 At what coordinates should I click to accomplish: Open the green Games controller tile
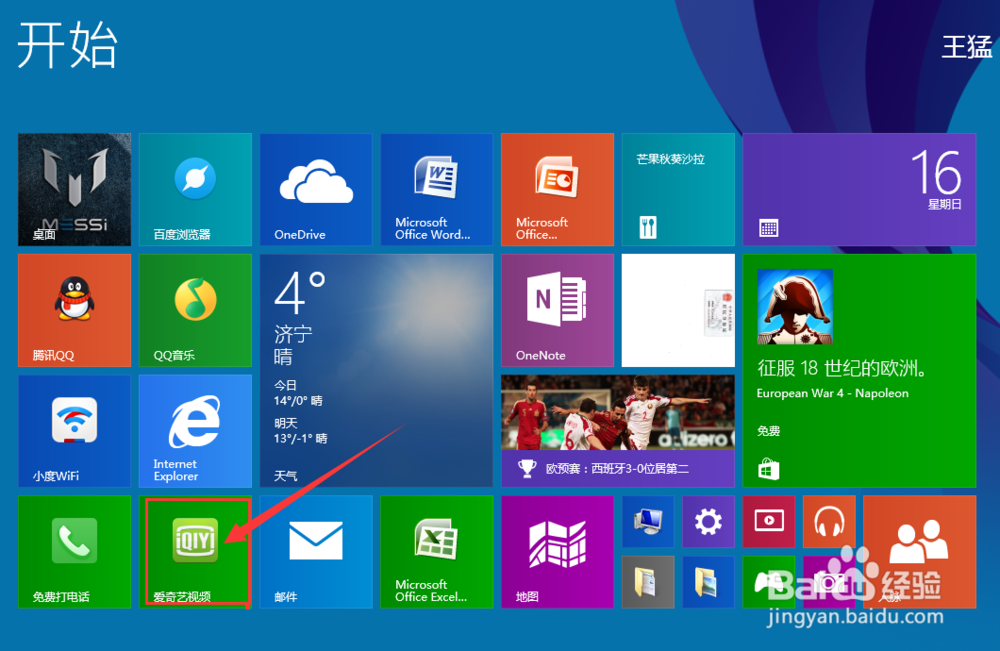[768, 582]
